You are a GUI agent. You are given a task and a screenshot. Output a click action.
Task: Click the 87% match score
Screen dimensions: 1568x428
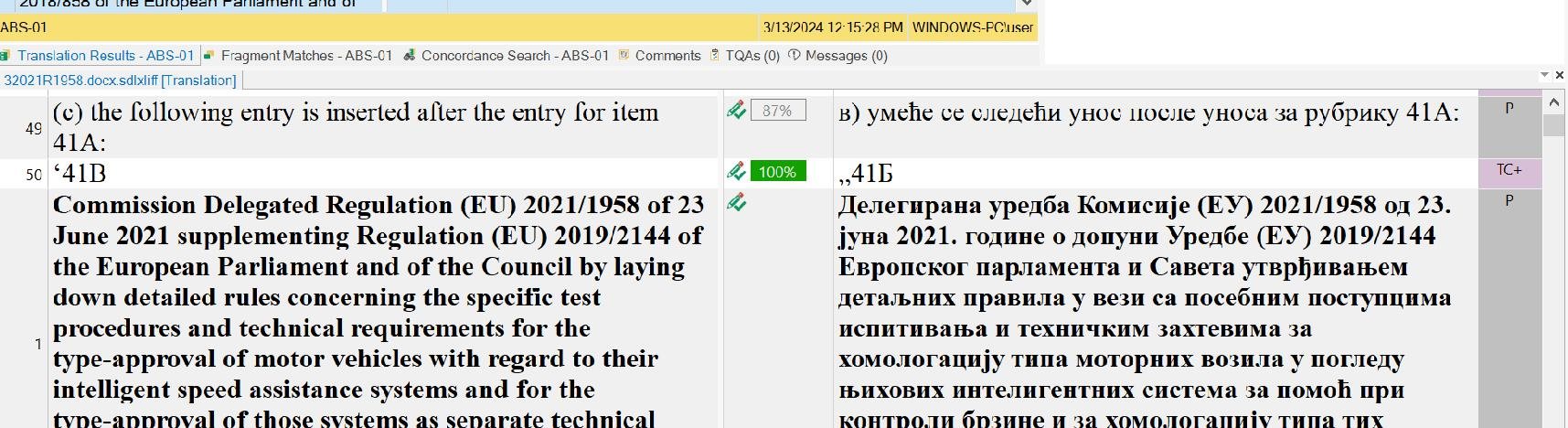click(x=777, y=111)
